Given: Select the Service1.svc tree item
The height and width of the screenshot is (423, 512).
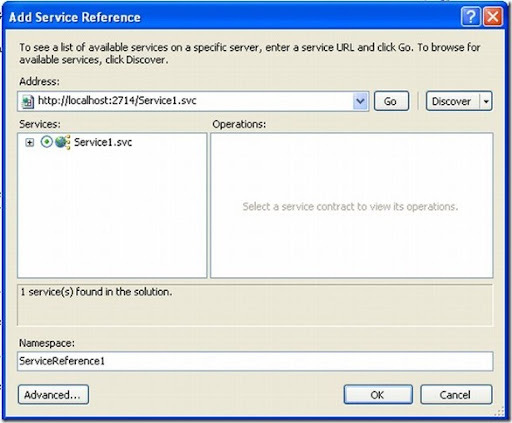Looking at the screenshot, I should 103,142.
